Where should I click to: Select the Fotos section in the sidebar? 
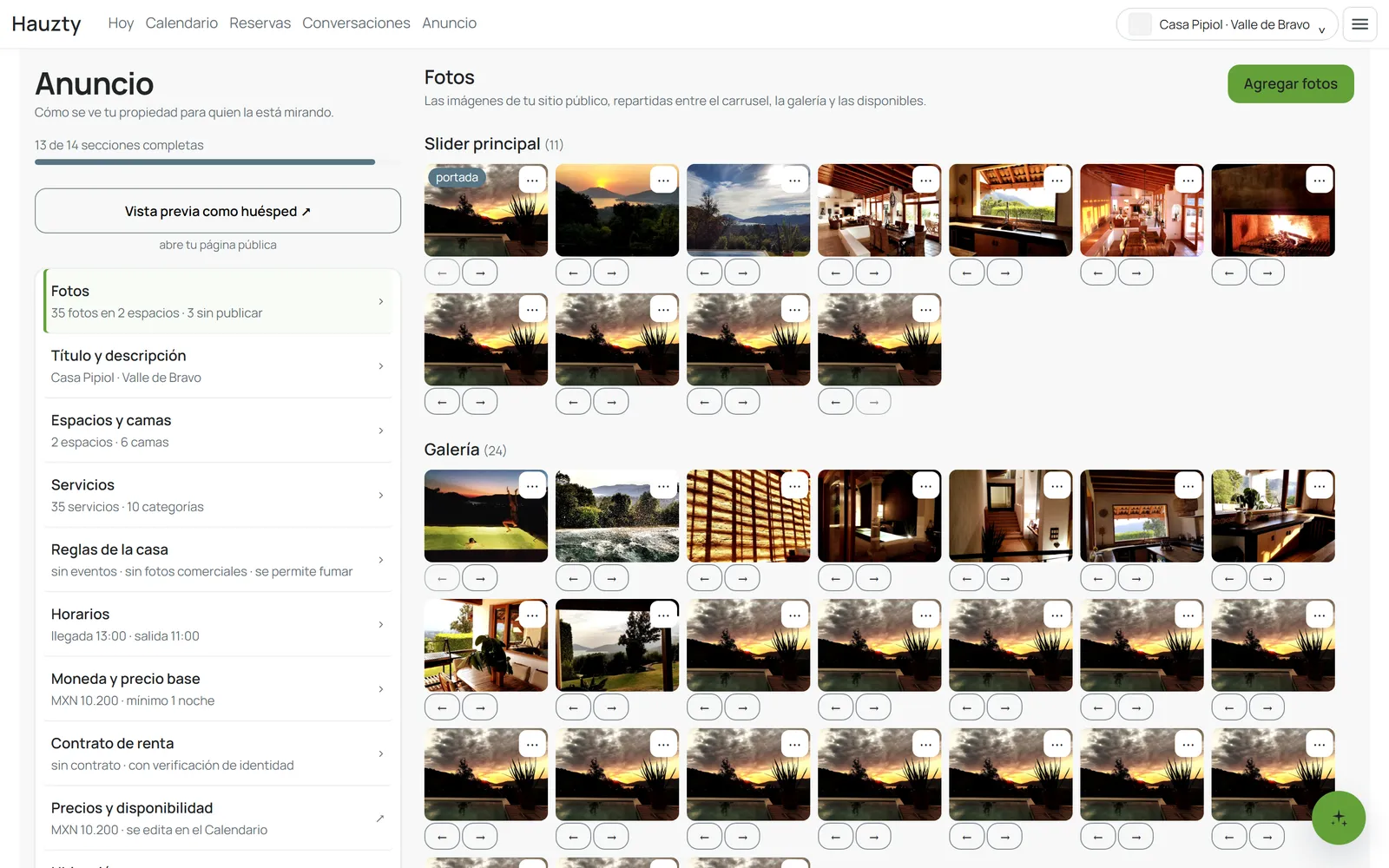218,301
